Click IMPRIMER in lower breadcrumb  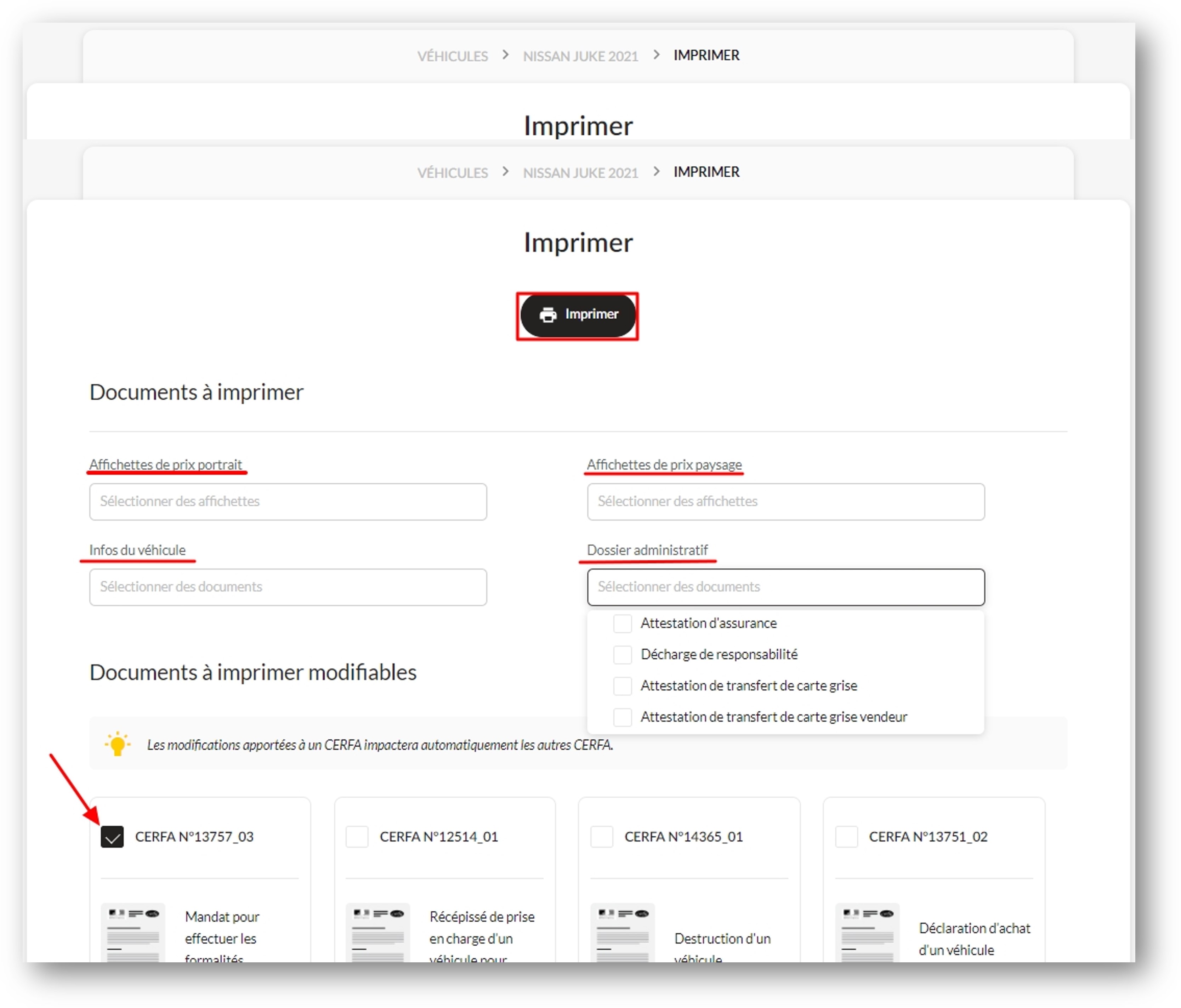706,172
